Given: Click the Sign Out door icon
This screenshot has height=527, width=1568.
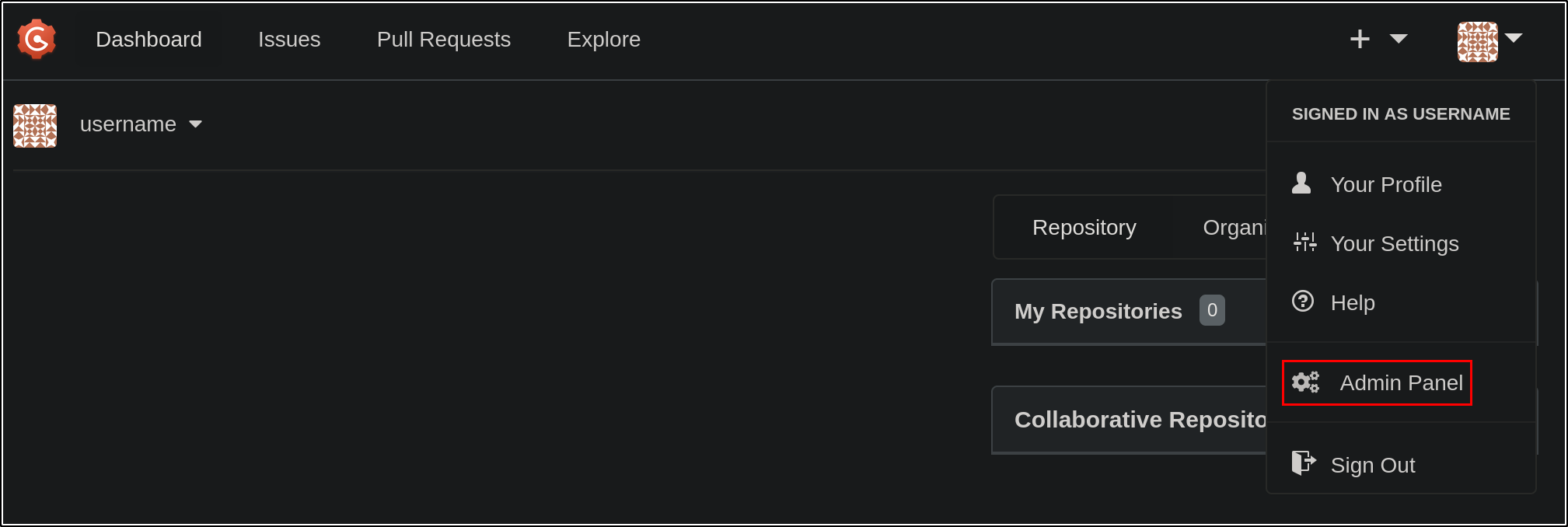Looking at the screenshot, I should point(1303,462).
